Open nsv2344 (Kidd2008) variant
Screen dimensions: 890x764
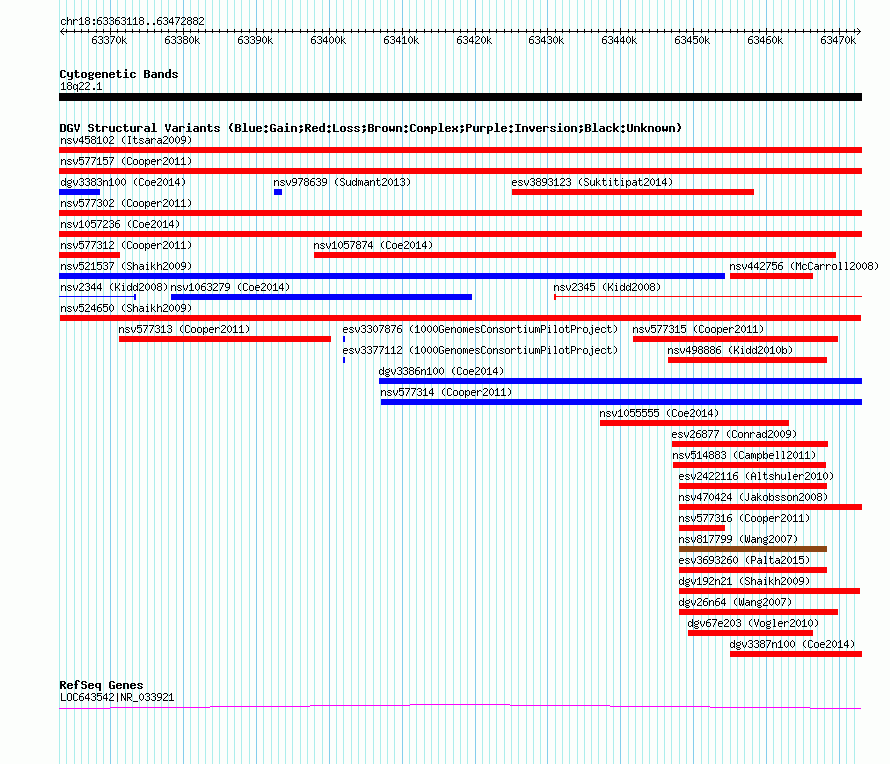pyautogui.click(x=114, y=287)
